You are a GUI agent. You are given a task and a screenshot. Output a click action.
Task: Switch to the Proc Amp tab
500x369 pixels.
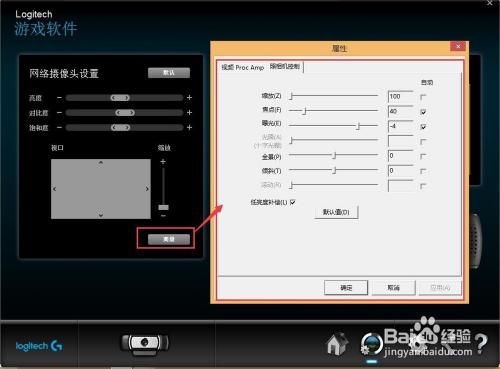[x=243, y=67]
